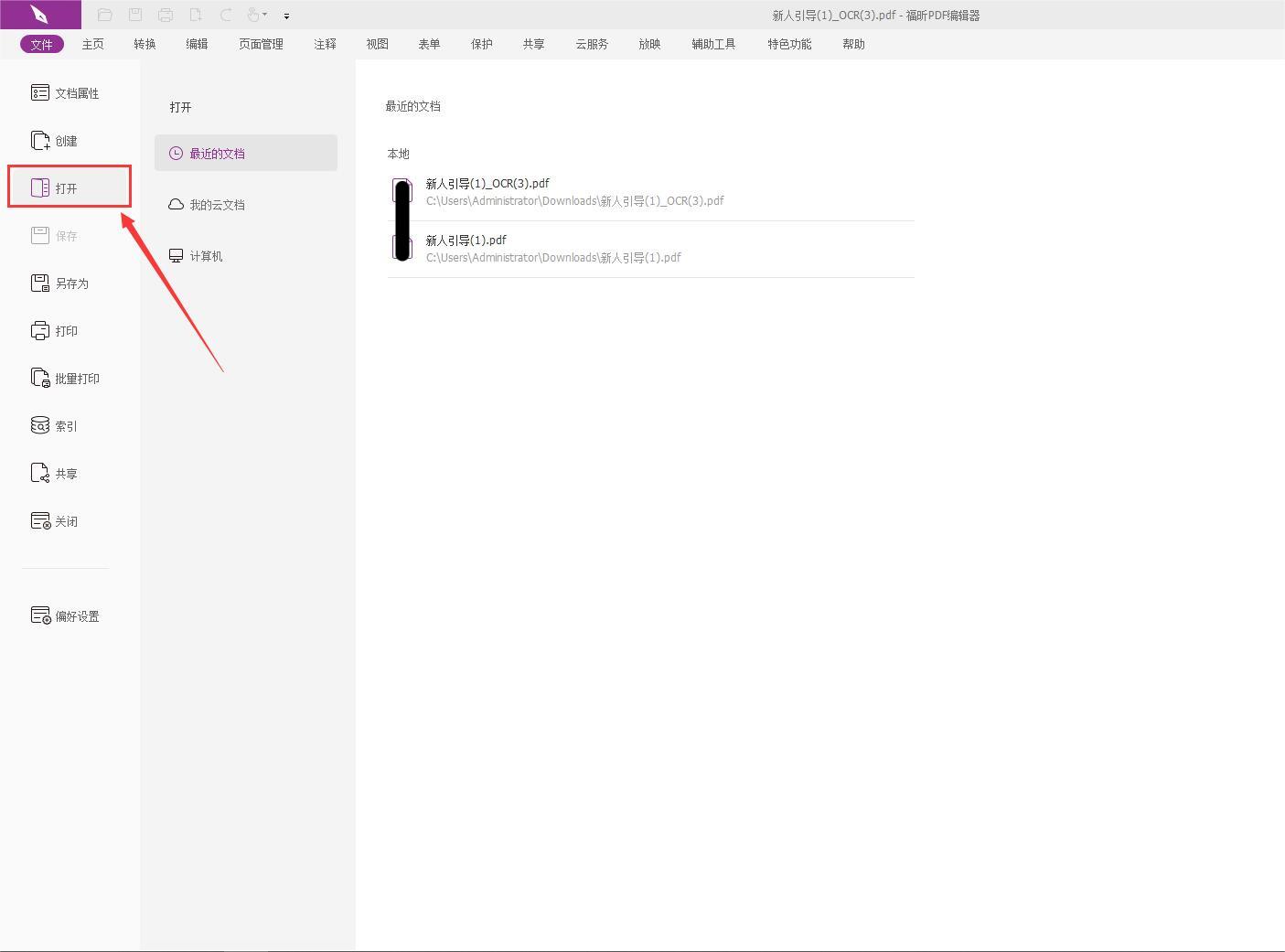The width and height of the screenshot is (1285, 952).
Task: Open 新人引导(1).pdf from recent list
Action: click(466, 240)
